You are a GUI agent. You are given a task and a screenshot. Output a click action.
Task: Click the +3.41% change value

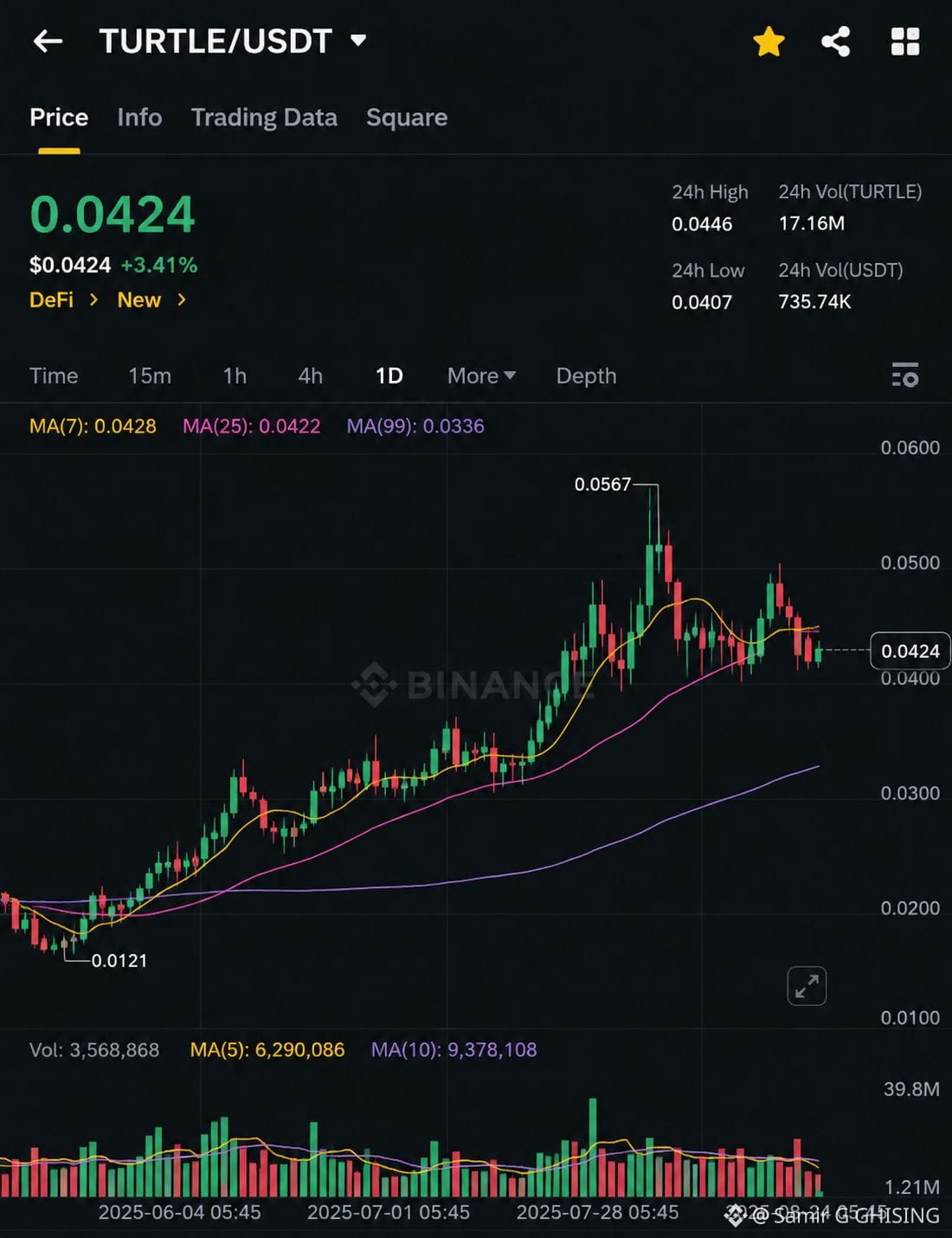click(x=159, y=265)
